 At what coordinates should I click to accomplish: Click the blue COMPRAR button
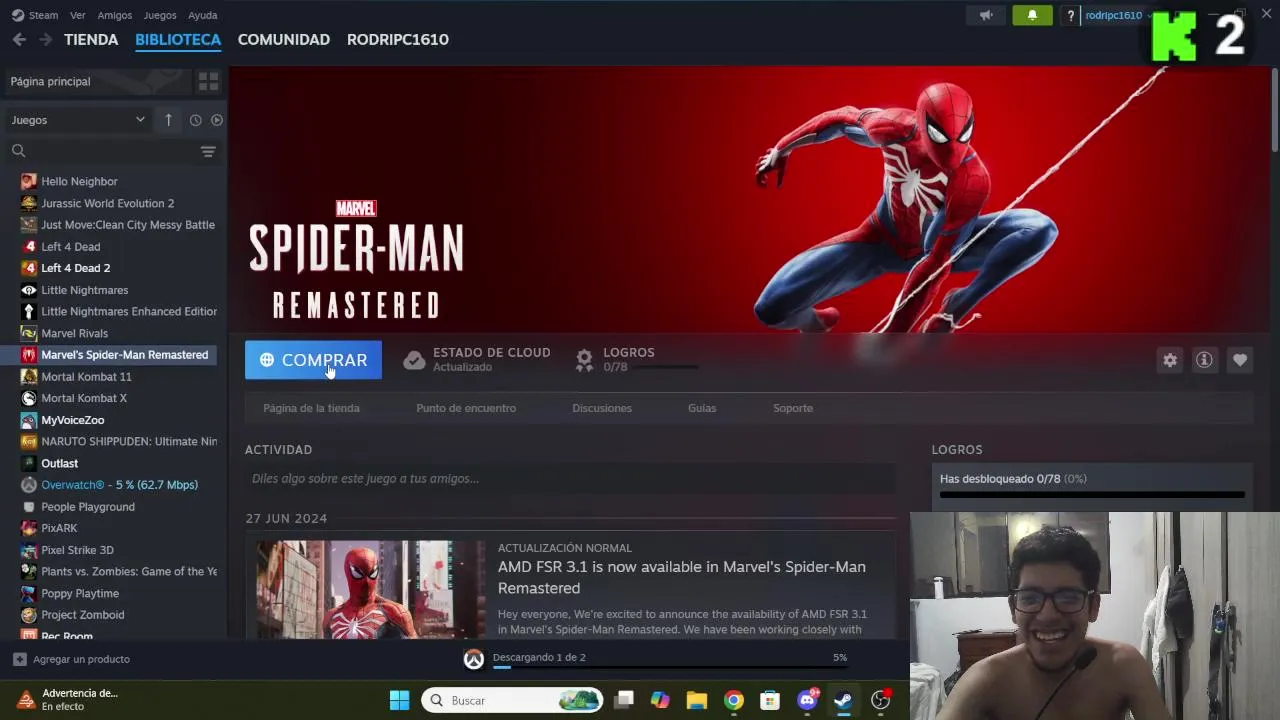[x=313, y=360]
